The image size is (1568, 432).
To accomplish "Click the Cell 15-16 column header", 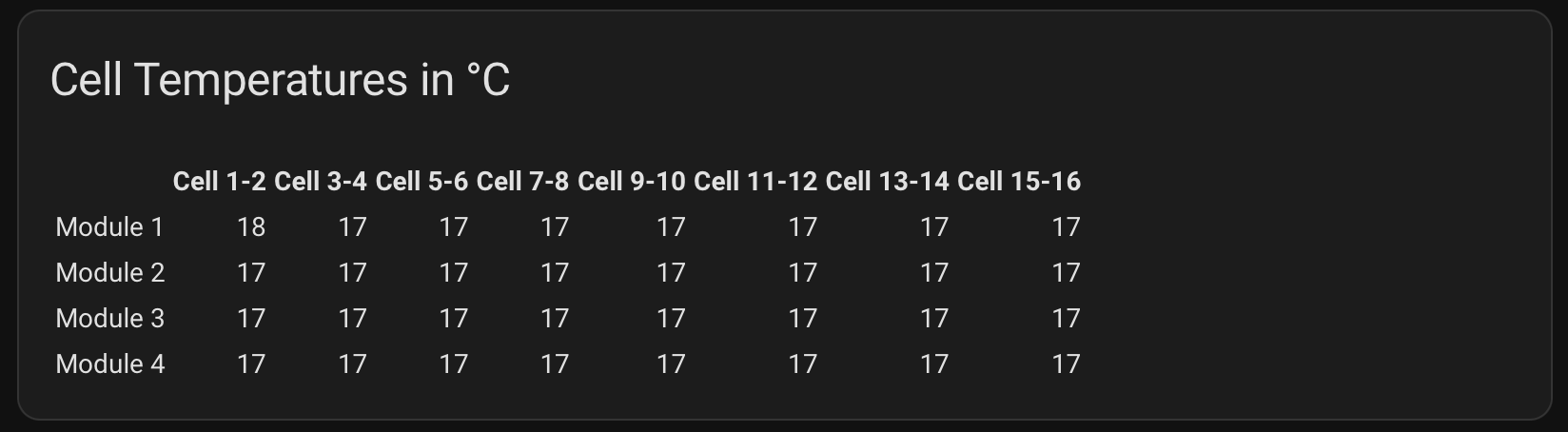I will pyautogui.click(x=1019, y=181).
